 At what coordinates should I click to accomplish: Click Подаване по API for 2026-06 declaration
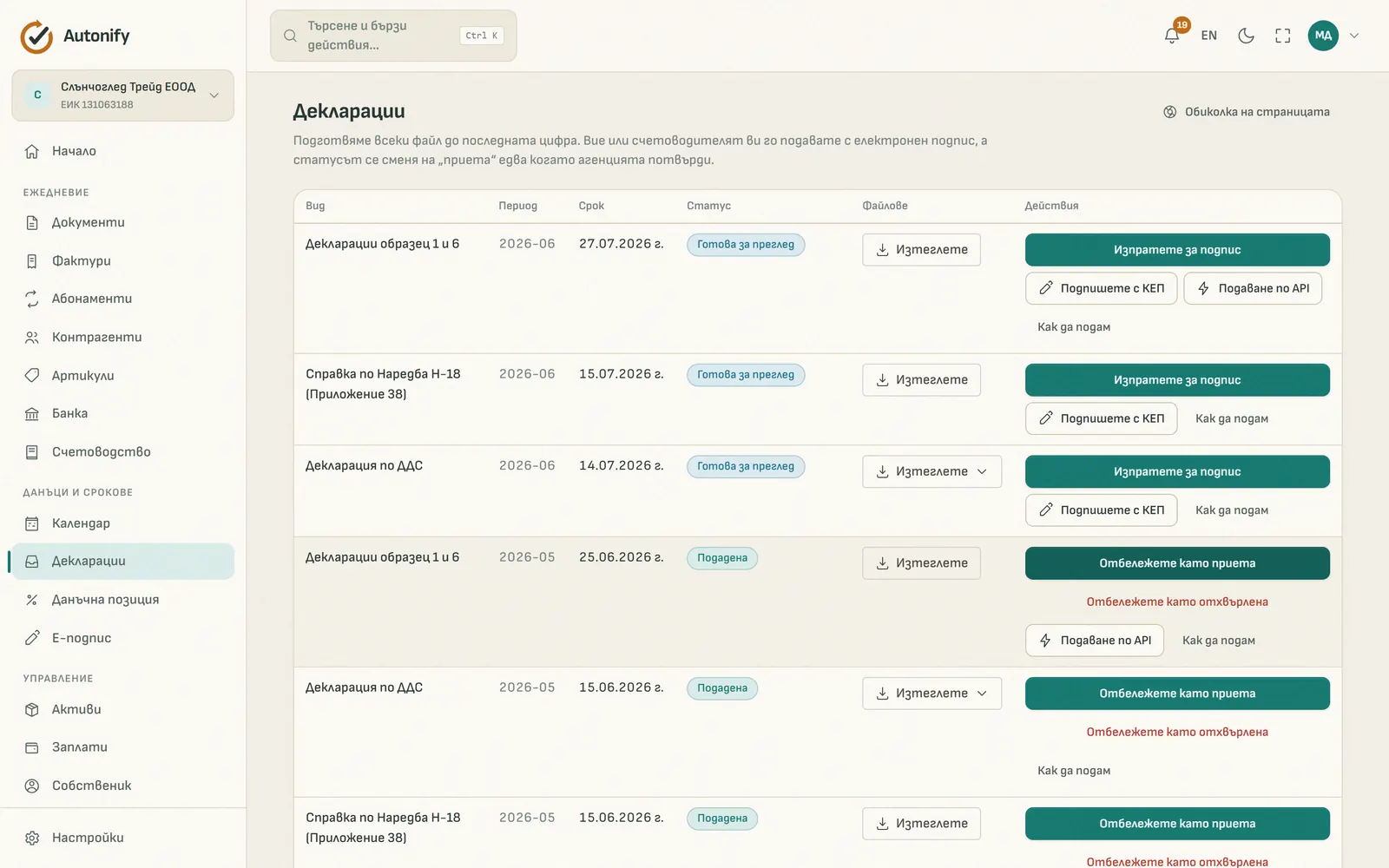(x=1253, y=288)
